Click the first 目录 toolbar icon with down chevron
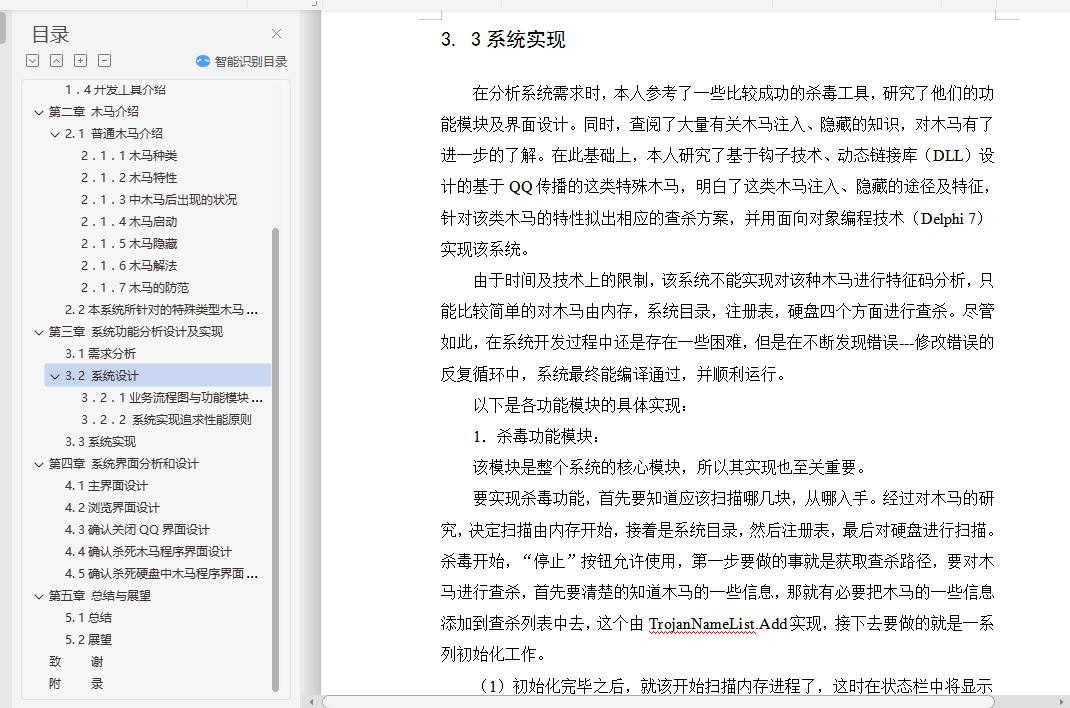This screenshot has width=1070, height=708. click(x=32, y=61)
